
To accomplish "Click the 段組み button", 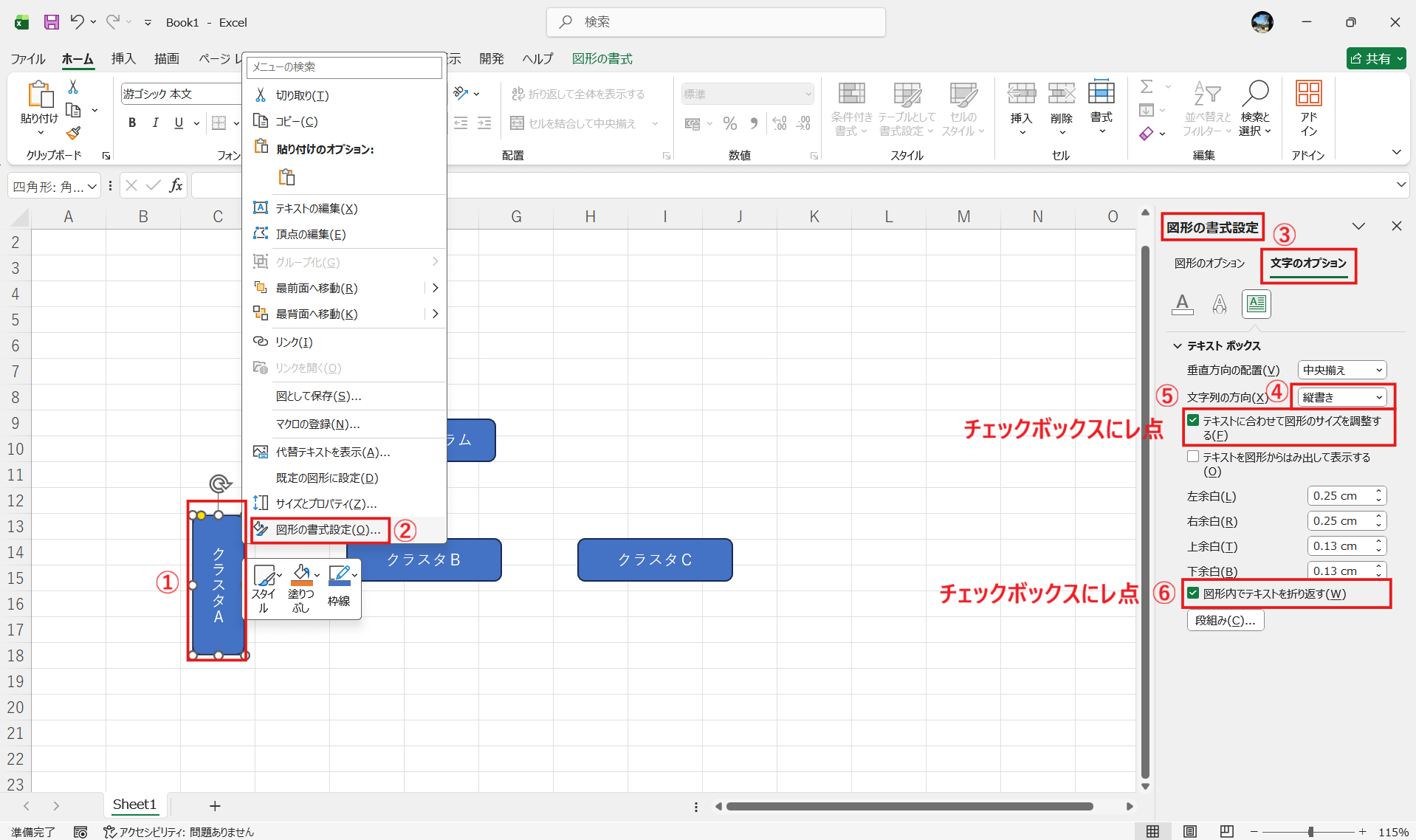I will pos(1225,620).
